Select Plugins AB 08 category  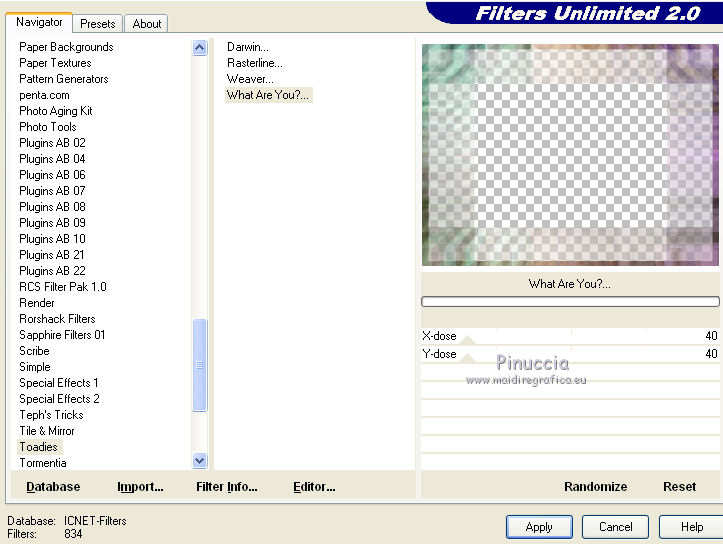(x=52, y=207)
